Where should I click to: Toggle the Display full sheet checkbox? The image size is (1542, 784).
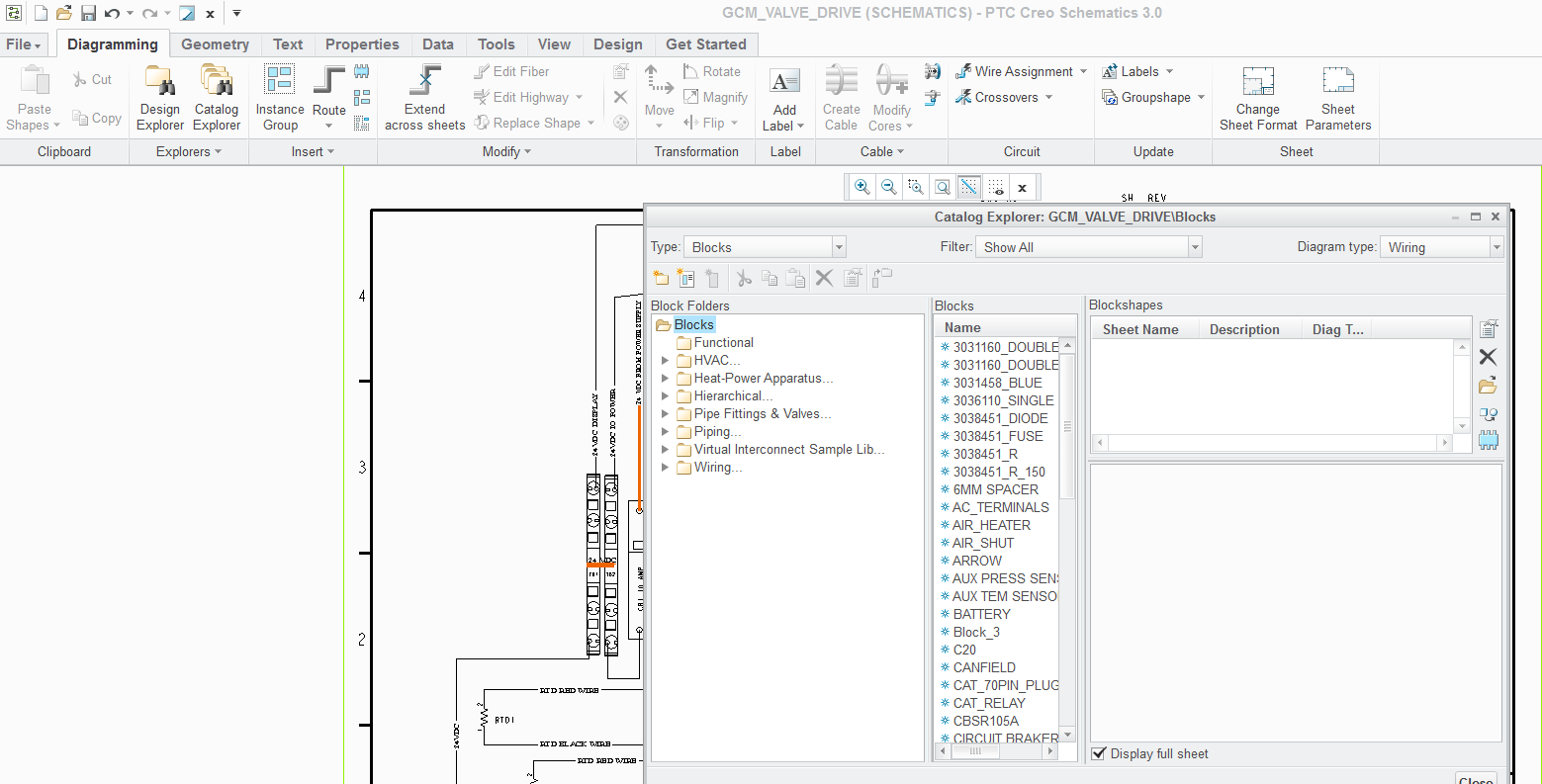(x=1098, y=753)
